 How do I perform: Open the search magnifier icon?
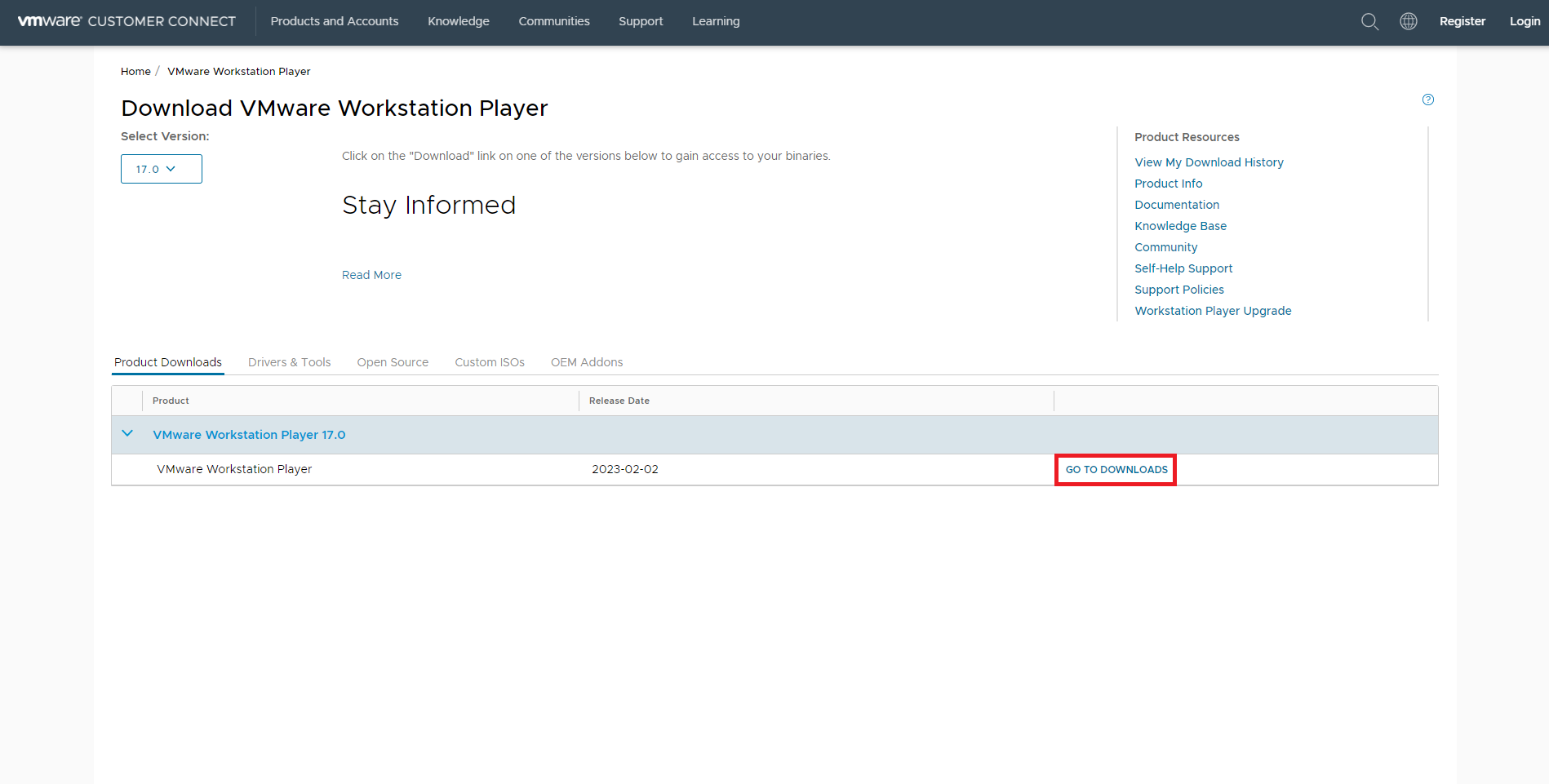pyautogui.click(x=1369, y=21)
